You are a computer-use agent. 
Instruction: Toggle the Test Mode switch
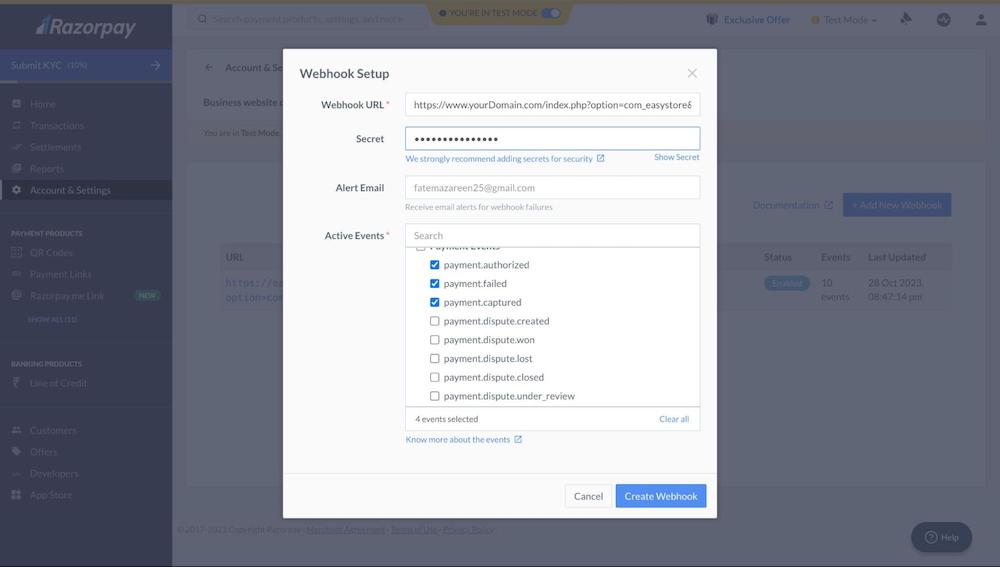pyautogui.click(x=551, y=13)
